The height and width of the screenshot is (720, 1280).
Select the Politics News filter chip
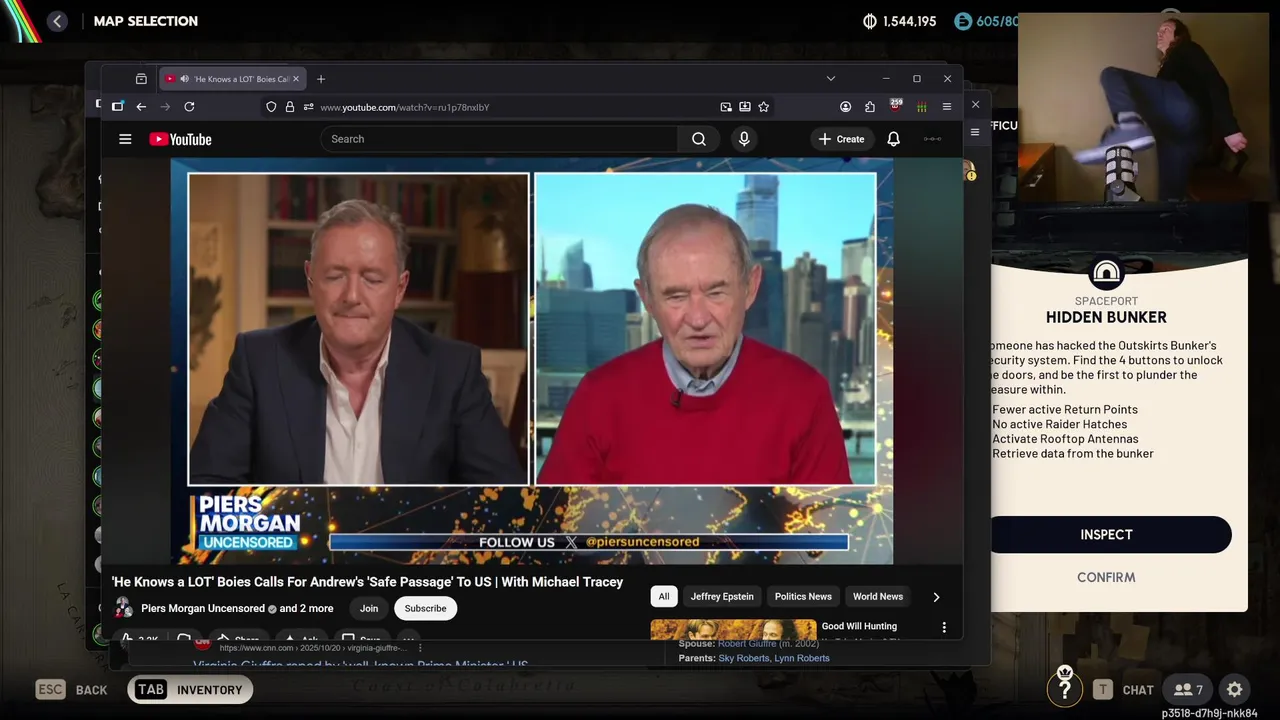(x=803, y=596)
